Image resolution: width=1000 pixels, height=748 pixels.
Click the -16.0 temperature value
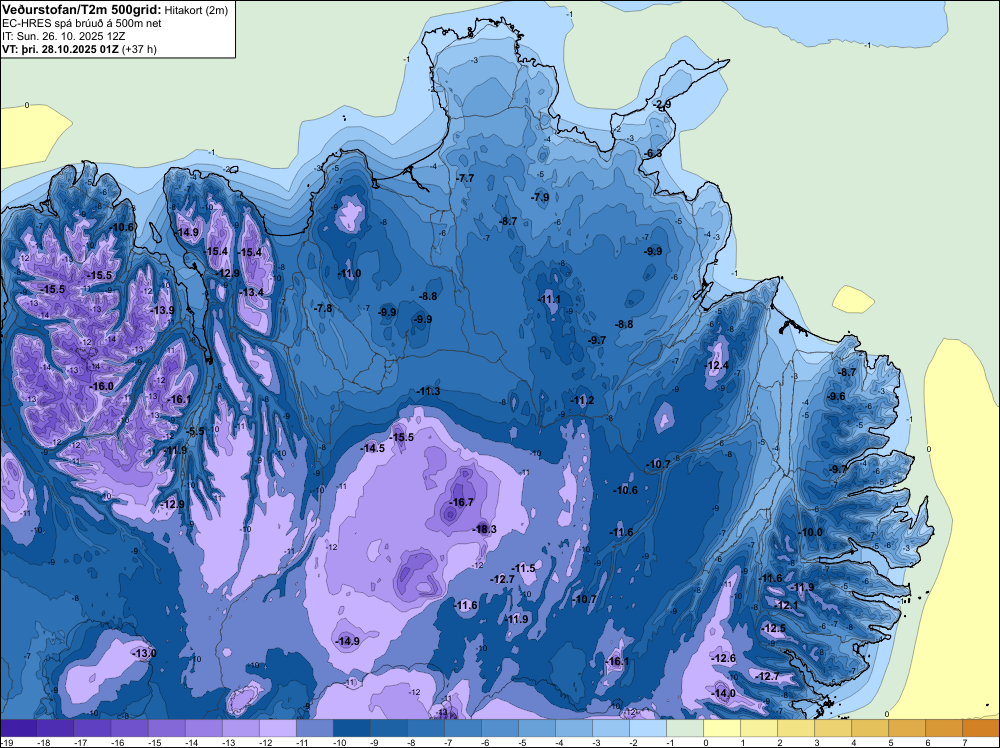click(101, 386)
